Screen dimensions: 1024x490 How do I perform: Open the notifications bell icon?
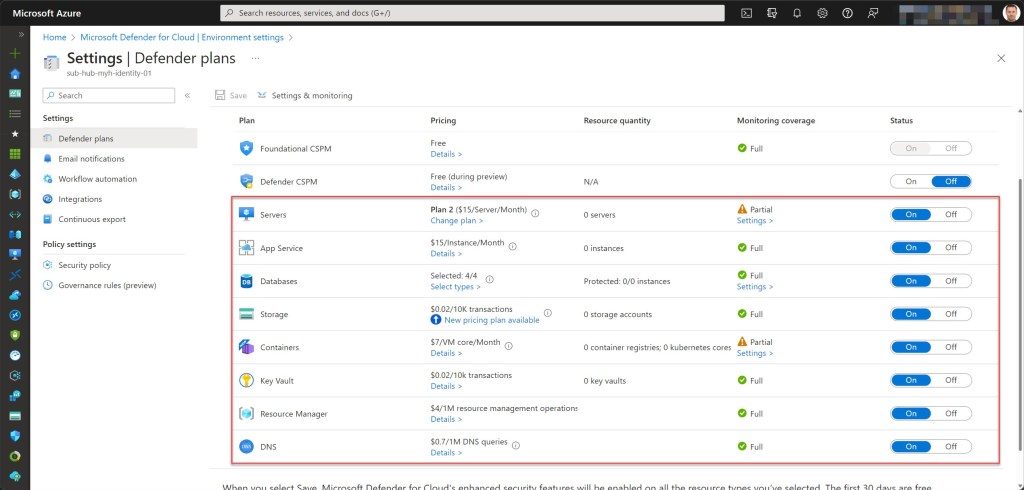(x=797, y=13)
